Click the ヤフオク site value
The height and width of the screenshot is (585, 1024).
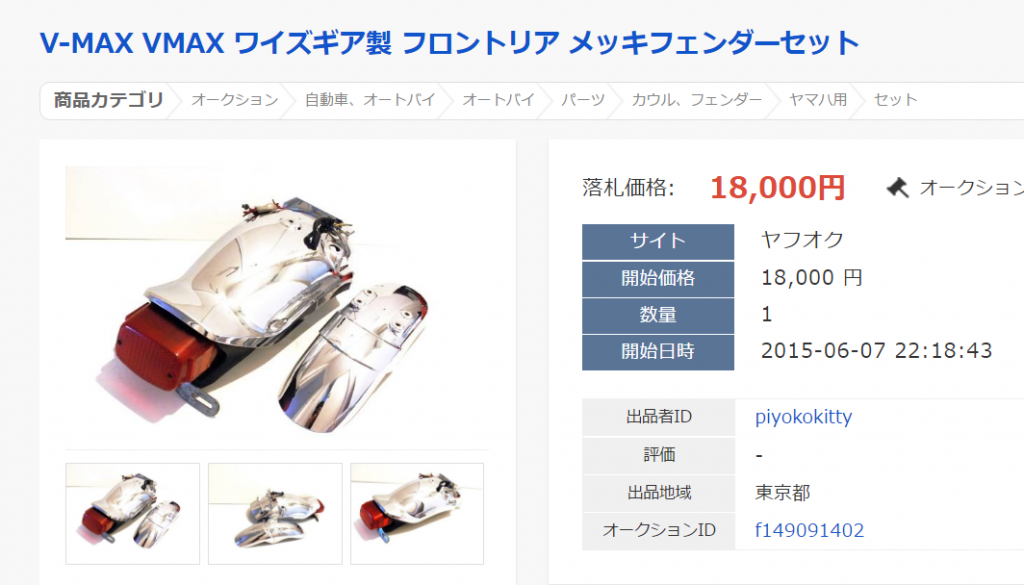802,240
